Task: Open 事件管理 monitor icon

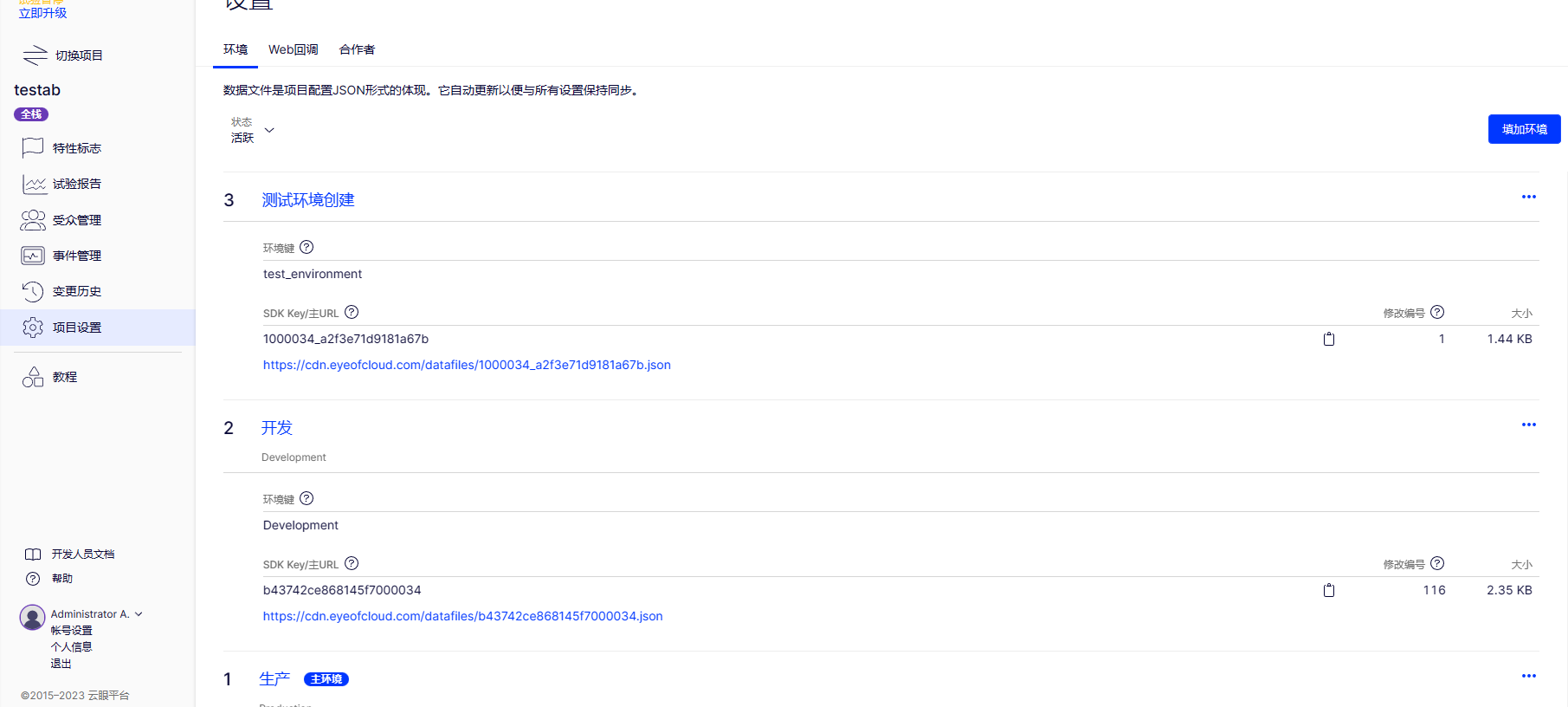Action: click(33, 256)
